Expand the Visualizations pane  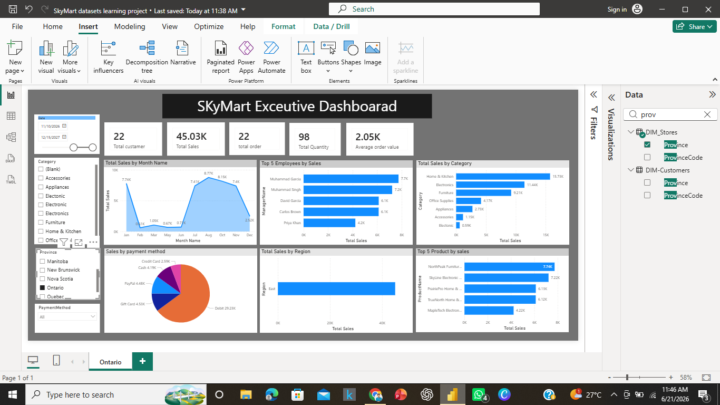click(x=611, y=97)
